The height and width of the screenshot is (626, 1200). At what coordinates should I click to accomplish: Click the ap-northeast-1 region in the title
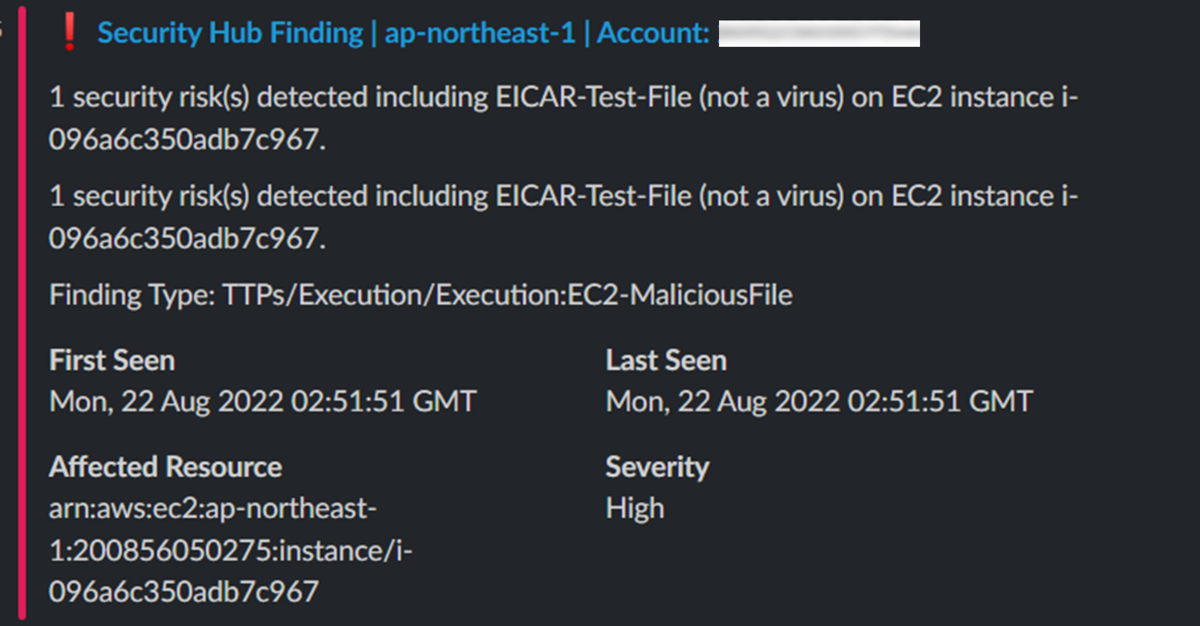480,33
